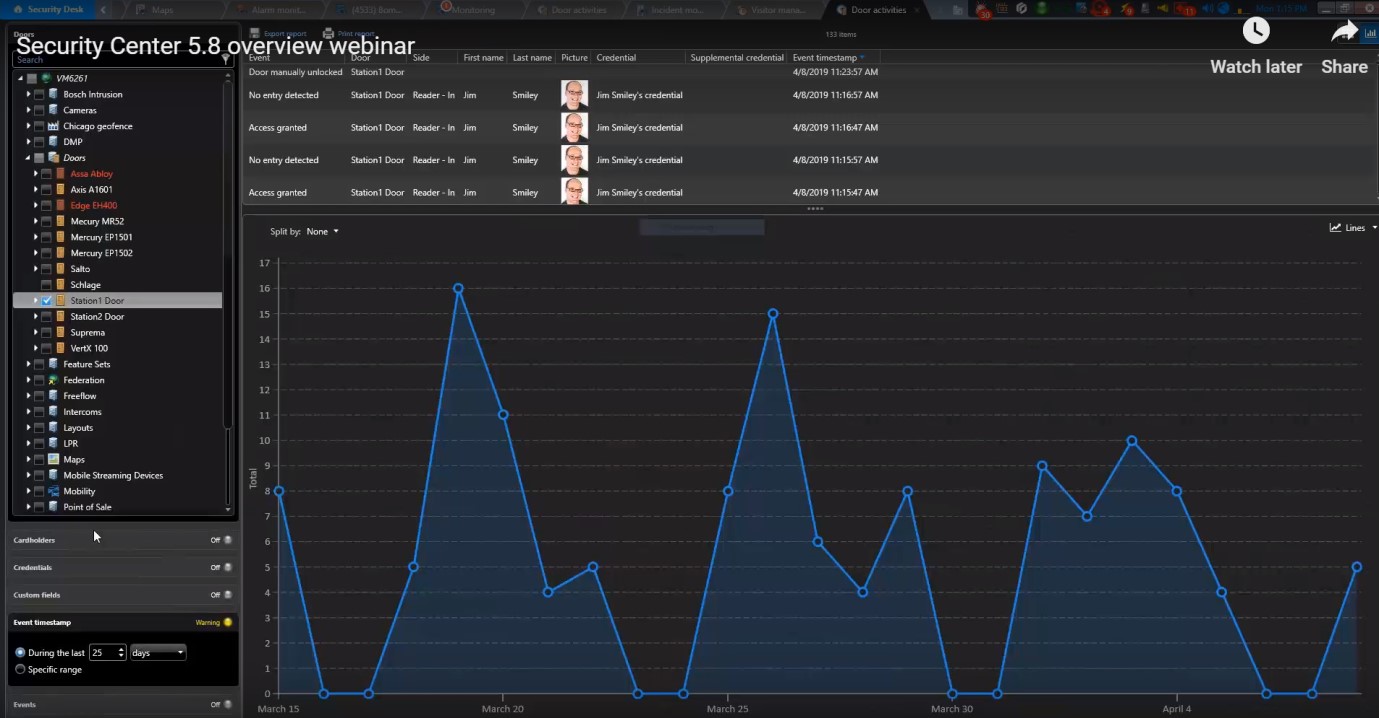Click Jim Smiley's photo in first row

(x=574, y=96)
